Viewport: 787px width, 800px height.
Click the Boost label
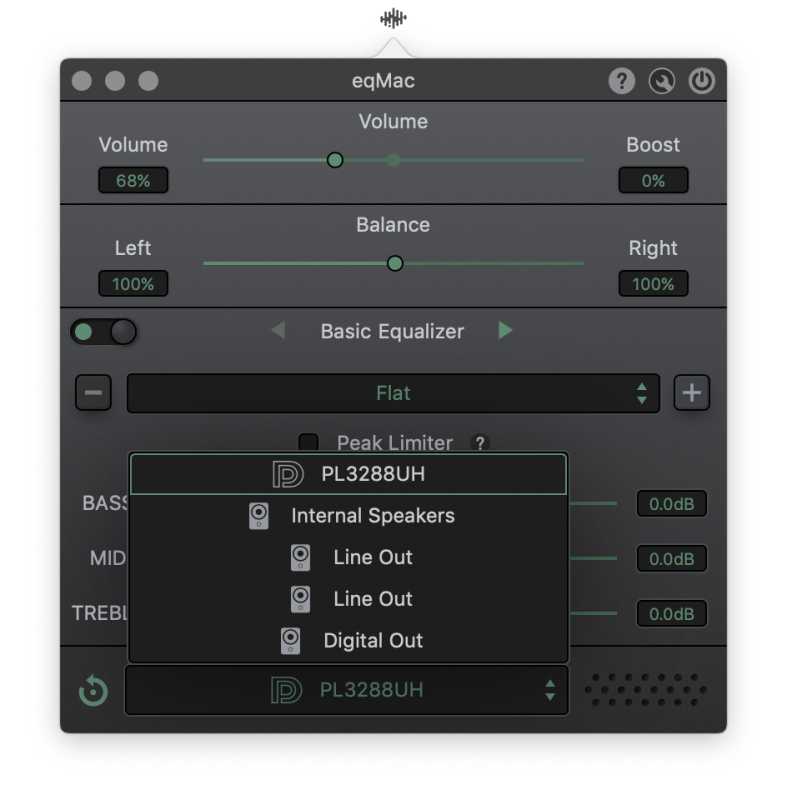(x=653, y=145)
